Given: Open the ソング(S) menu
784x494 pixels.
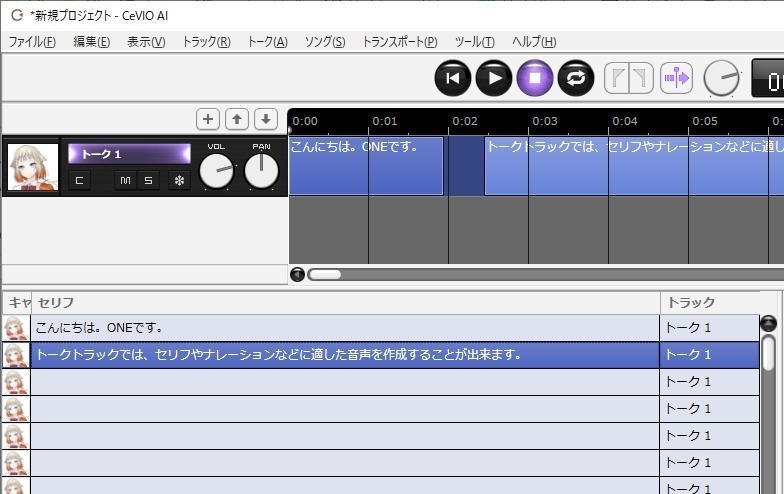Looking at the screenshot, I should pos(325,42).
